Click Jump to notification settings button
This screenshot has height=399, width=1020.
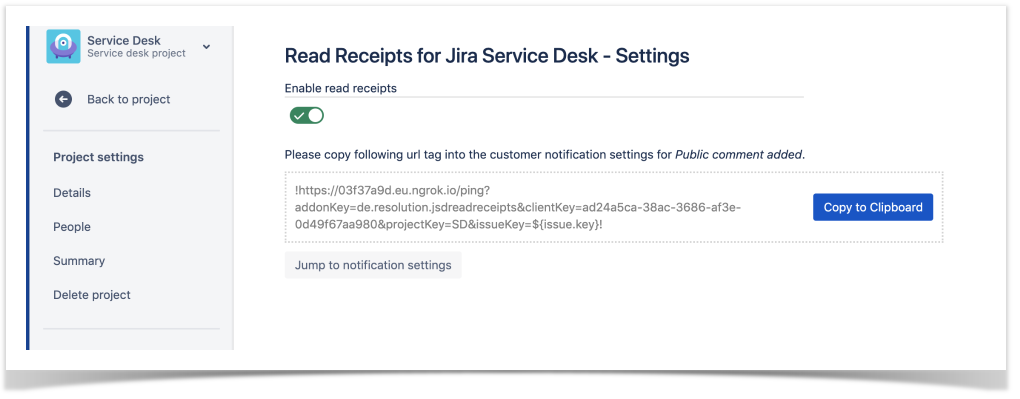pos(373,265)
